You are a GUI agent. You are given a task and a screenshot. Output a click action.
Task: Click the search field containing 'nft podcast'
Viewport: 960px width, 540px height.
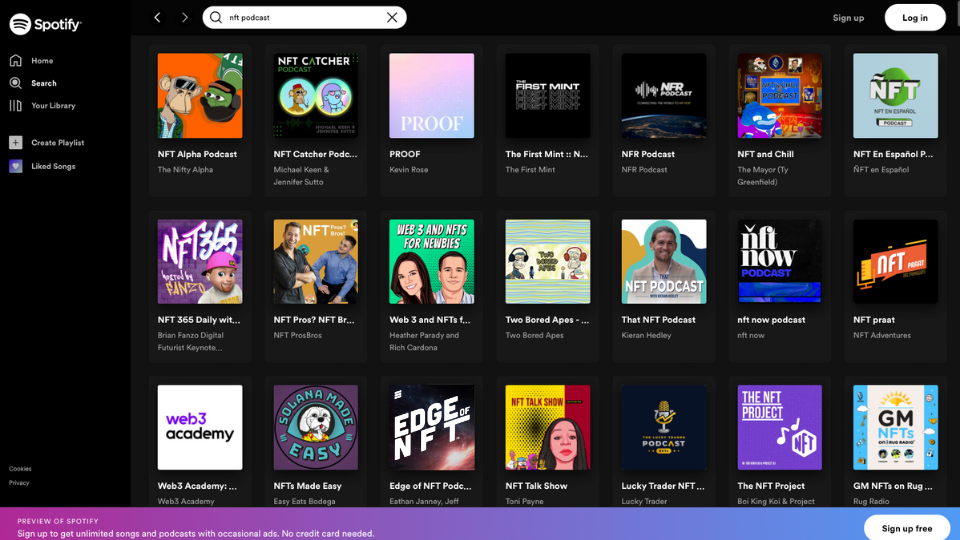pyautogui.click(x=304, y=17)
